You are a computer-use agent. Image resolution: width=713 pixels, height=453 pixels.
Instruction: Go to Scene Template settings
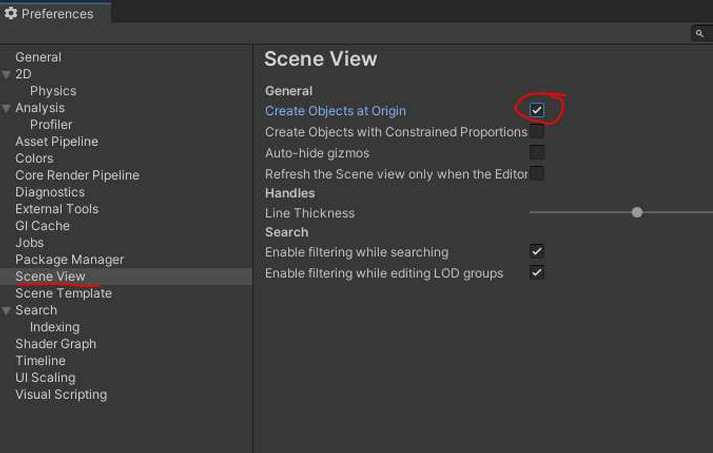[x=63, y=294]
